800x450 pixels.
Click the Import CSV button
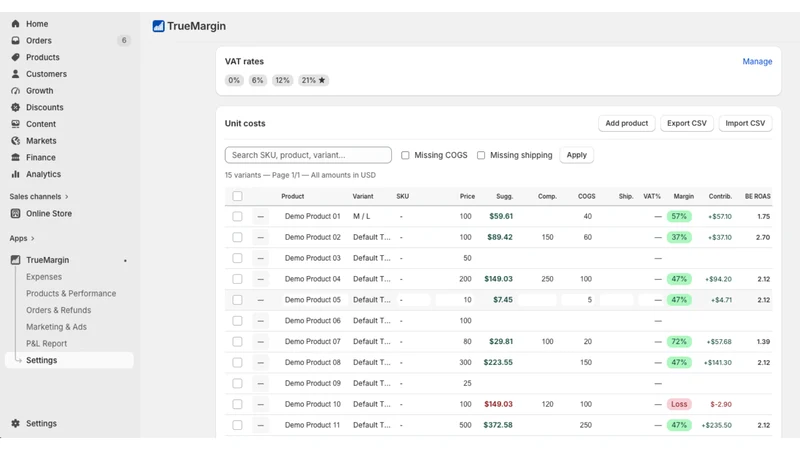(x=745, y=123)
